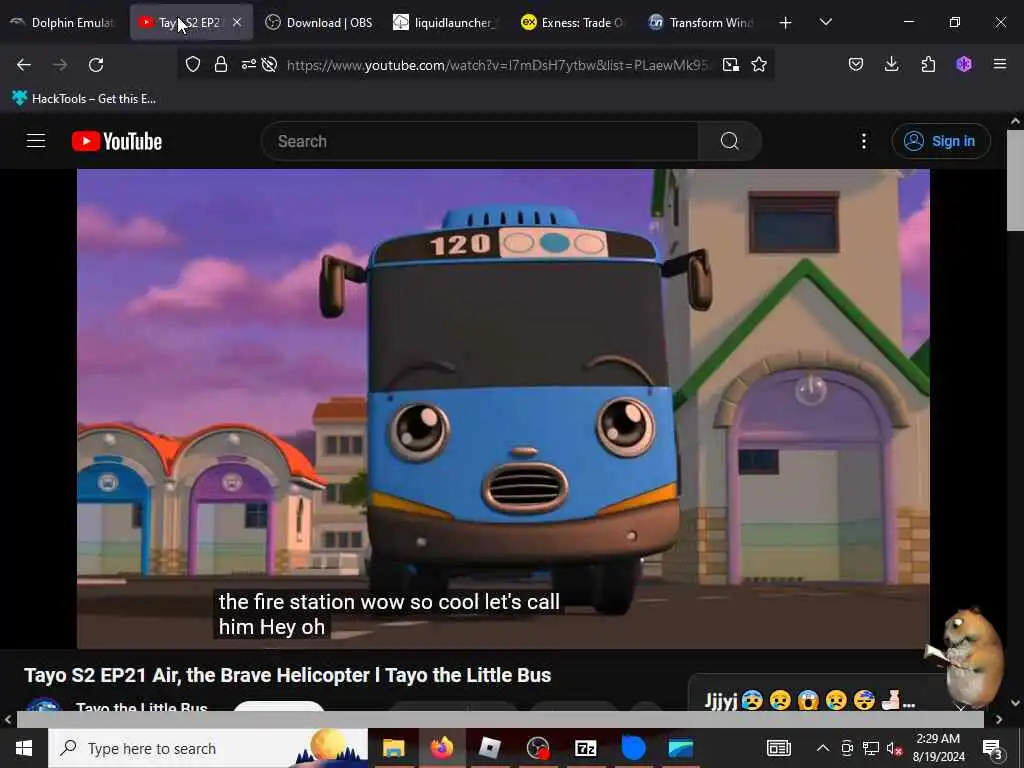
Task: Open the Firefox application menu
Action: [1000, 64]
